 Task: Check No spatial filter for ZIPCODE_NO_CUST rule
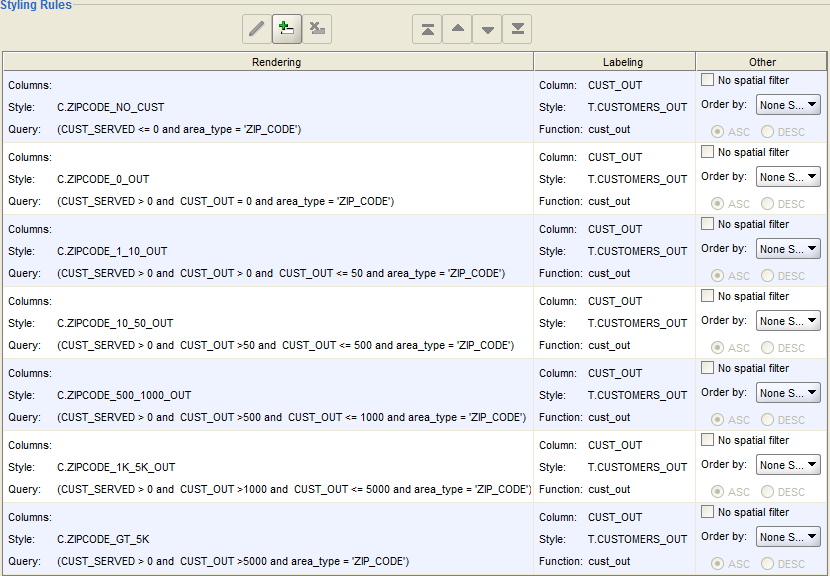tap(707, 80)
